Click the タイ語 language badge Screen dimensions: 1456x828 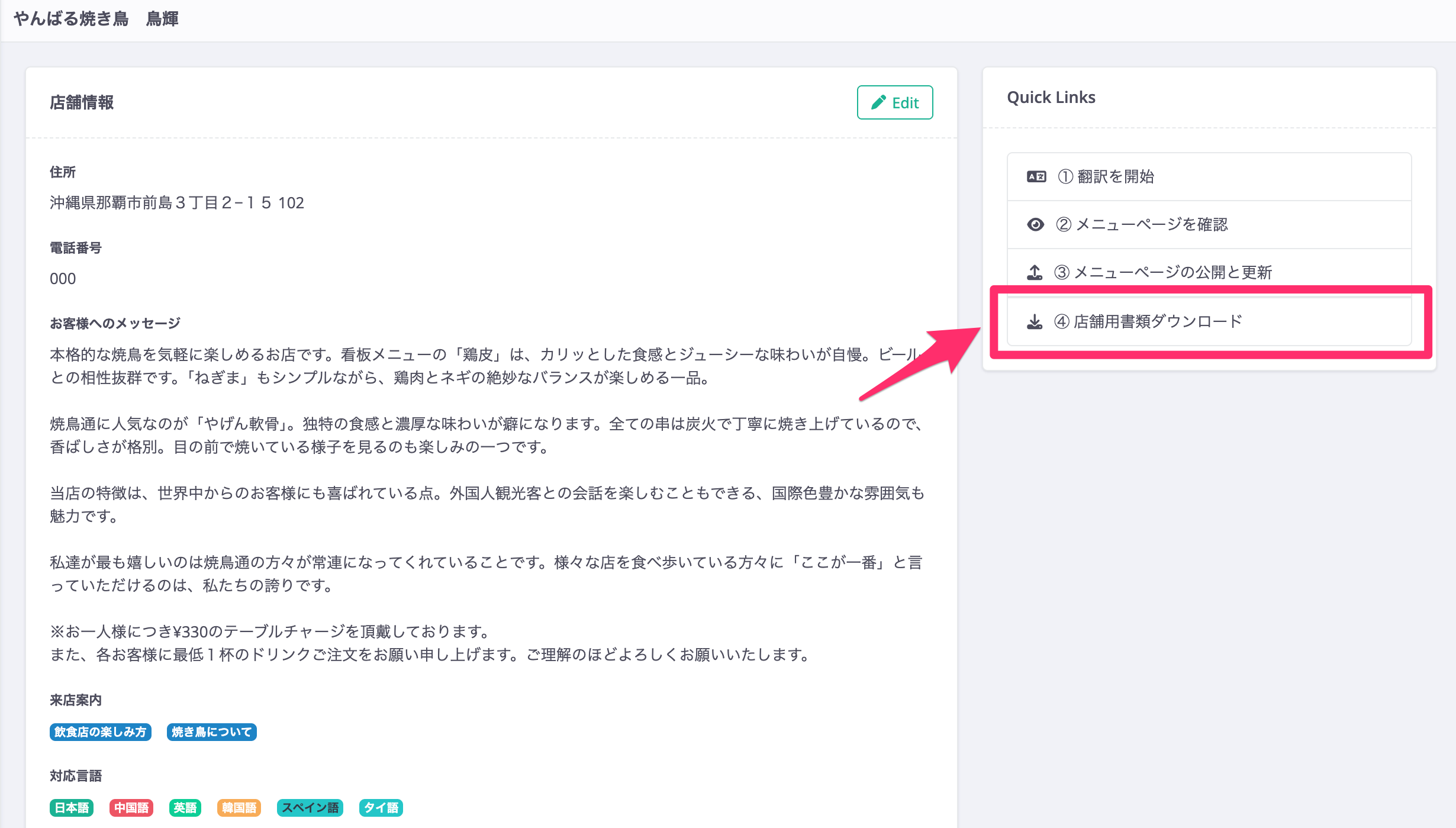click(x=381, y=808)
